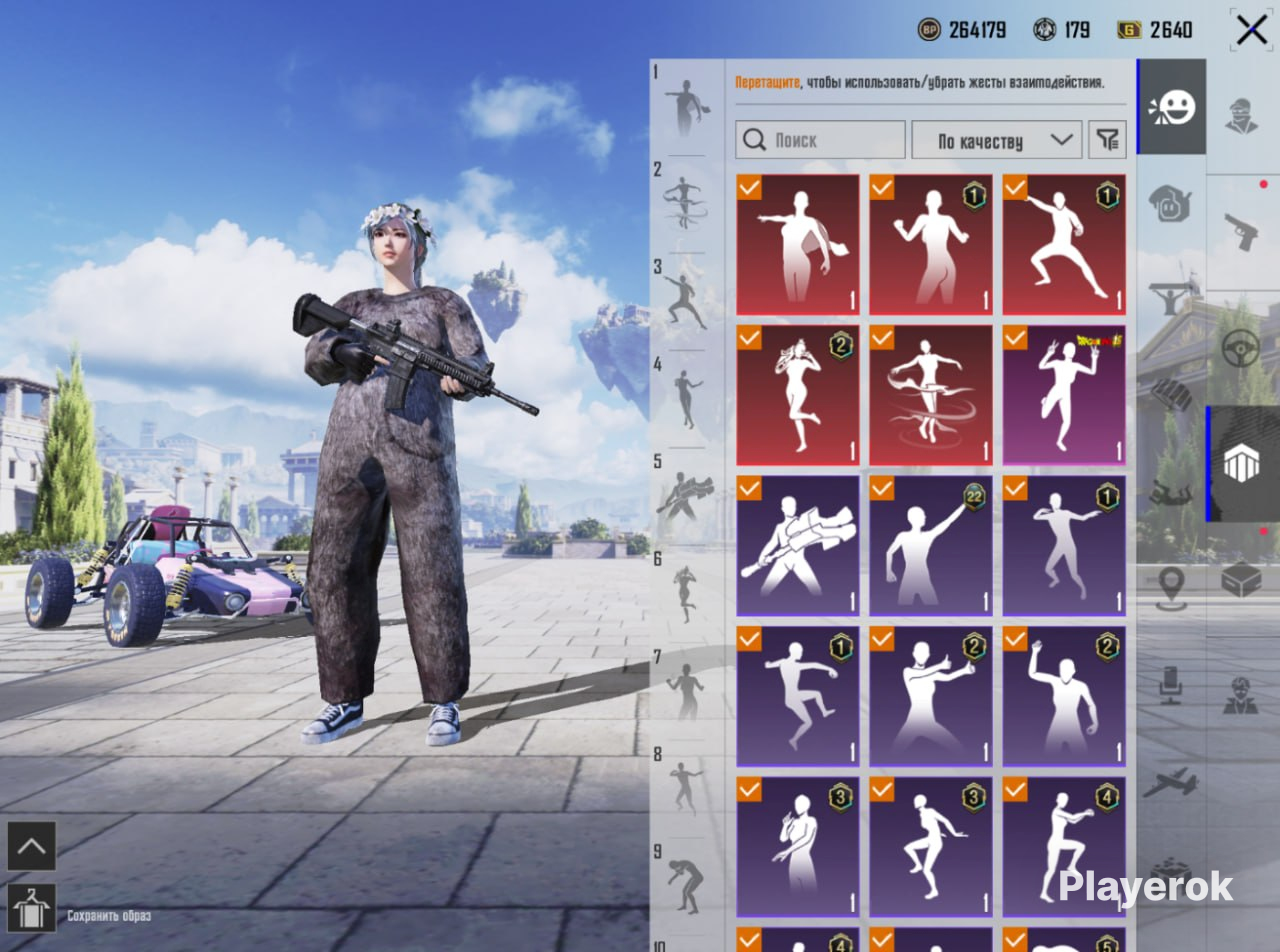Image resolution: width=1280 pixels, height=952 pixels.
Task: Toggle checkmark on the heavy weapon emote
Action: (x=749, y=488)
